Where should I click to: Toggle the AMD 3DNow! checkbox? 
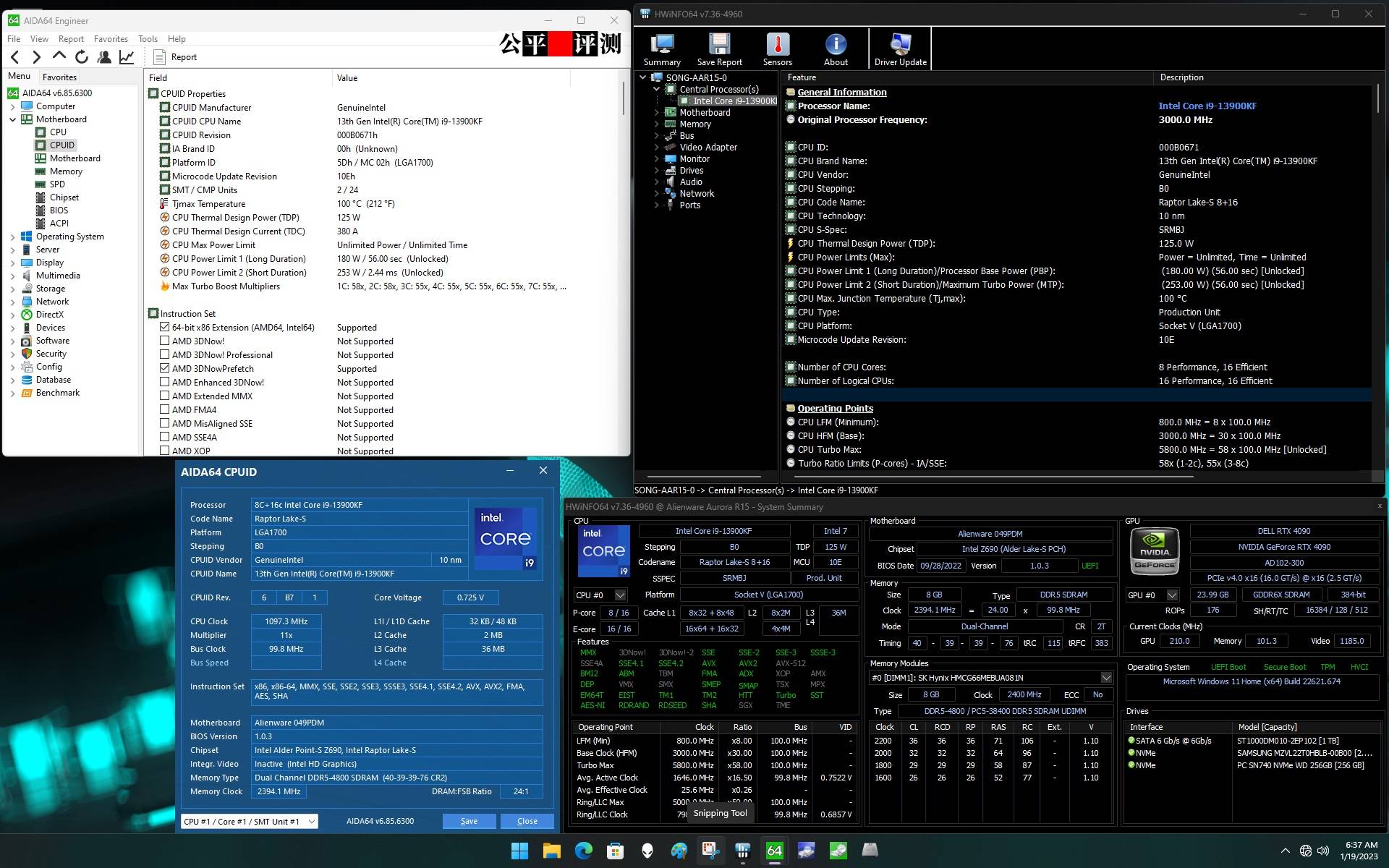(166, 341)
